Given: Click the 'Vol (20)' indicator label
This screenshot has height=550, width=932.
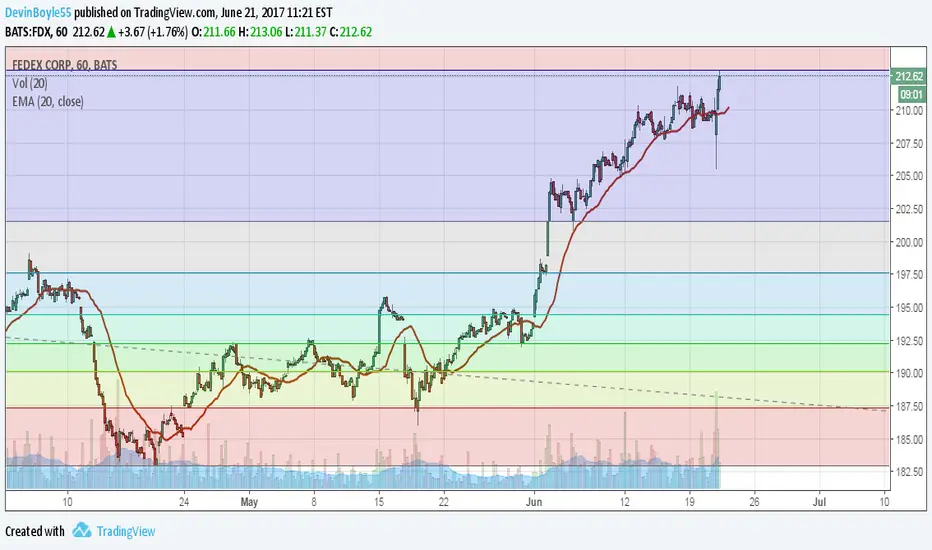Looking at the screenshot, I should click(x=30, y=83).
